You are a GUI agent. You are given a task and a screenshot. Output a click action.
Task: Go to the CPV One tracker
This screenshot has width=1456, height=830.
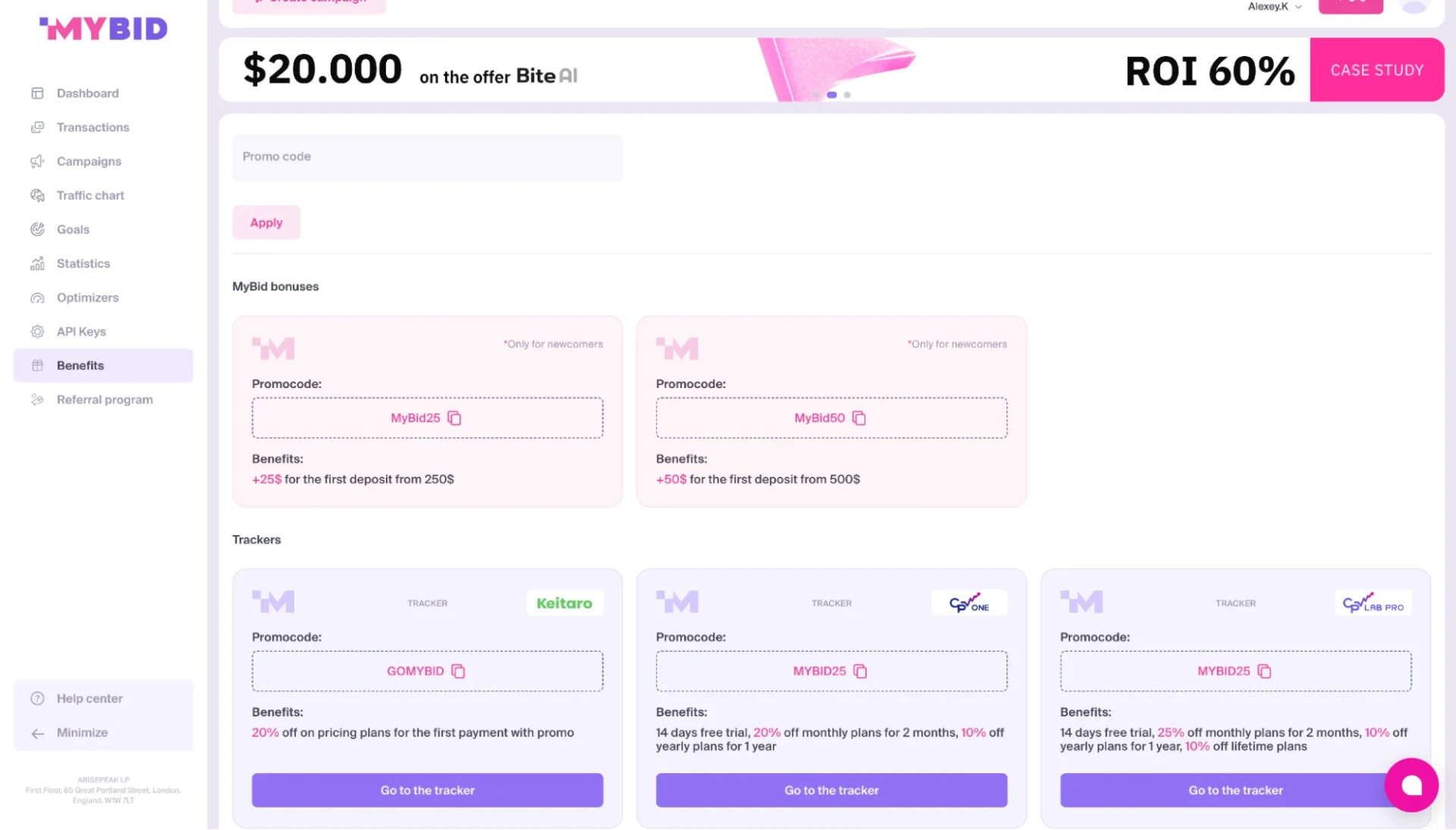(832, 791)
